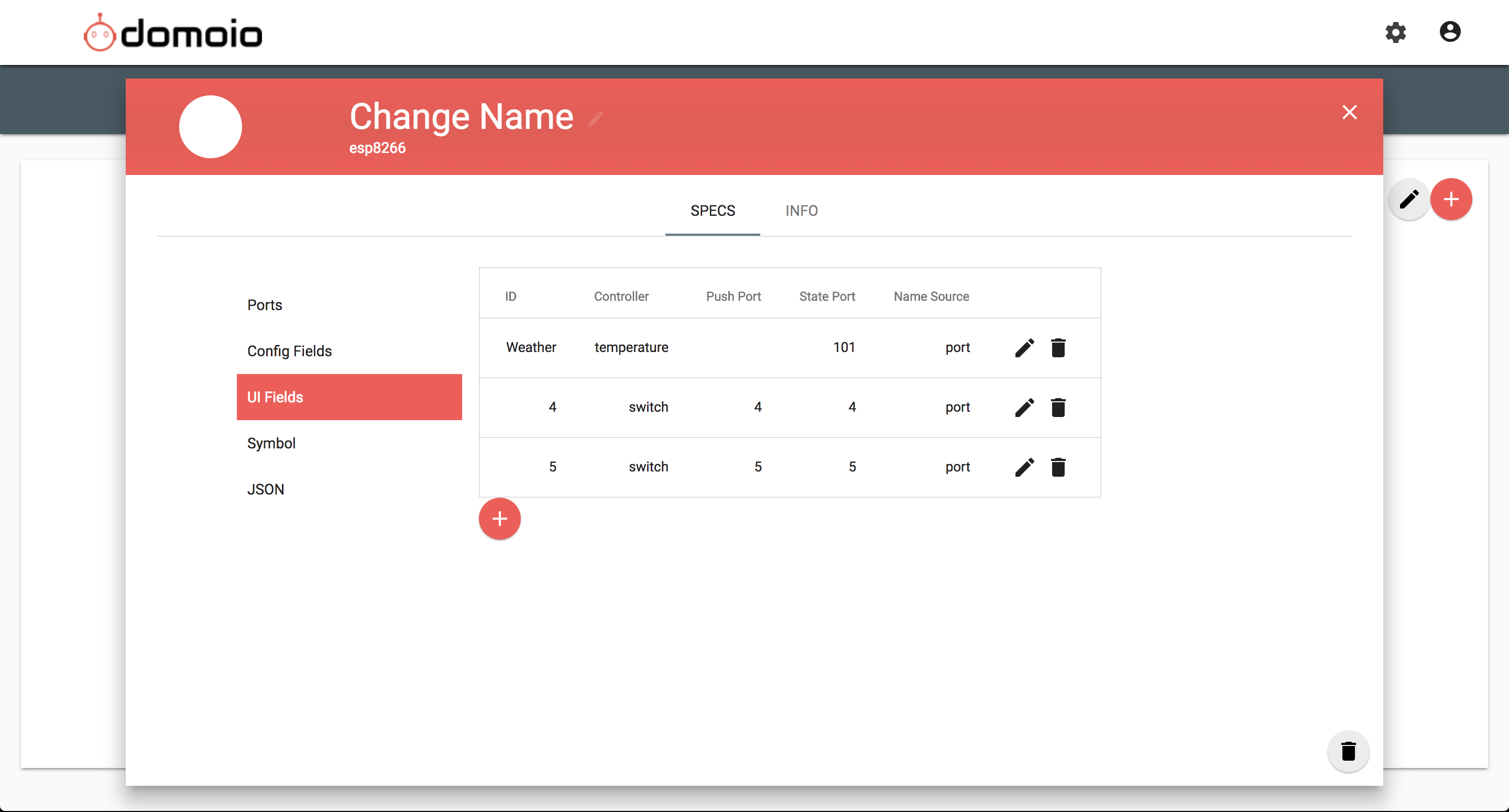
Task: Select Config Fields in the side menu
Action: tap(349, 351)
